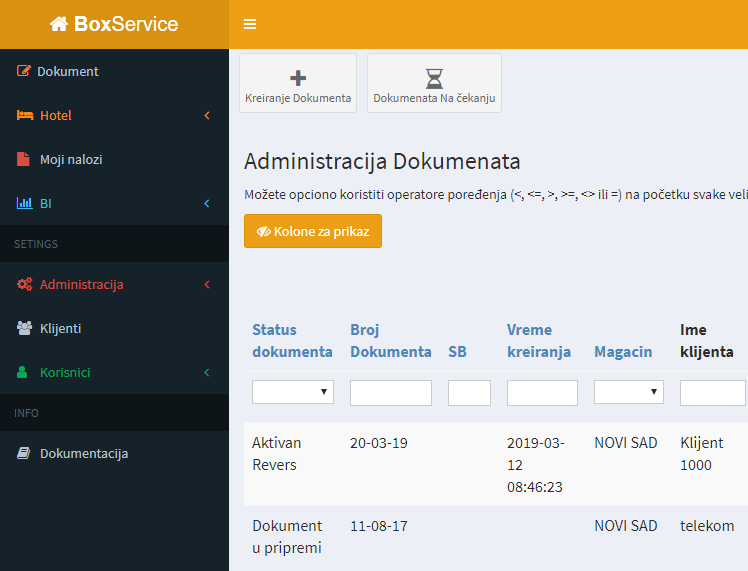The image size is (748, 571).
Task: Click the BI bar chart icon
Action: [24, 203]
